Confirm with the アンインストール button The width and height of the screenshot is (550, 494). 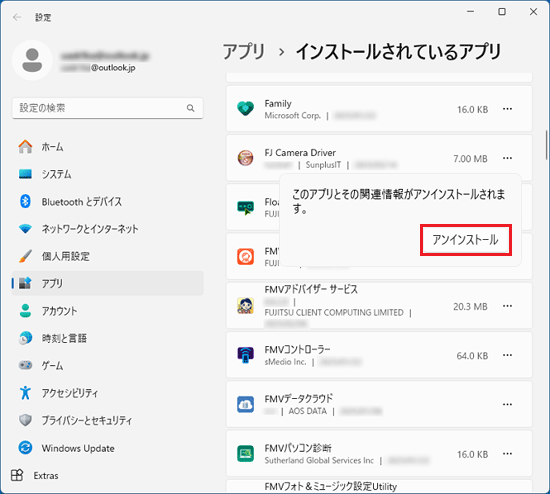[x=466, y=240]
